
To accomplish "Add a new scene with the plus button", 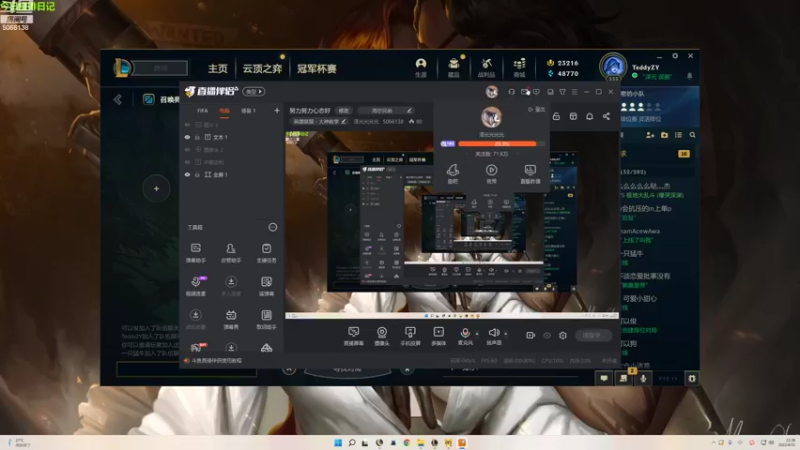I will (277, 110).
